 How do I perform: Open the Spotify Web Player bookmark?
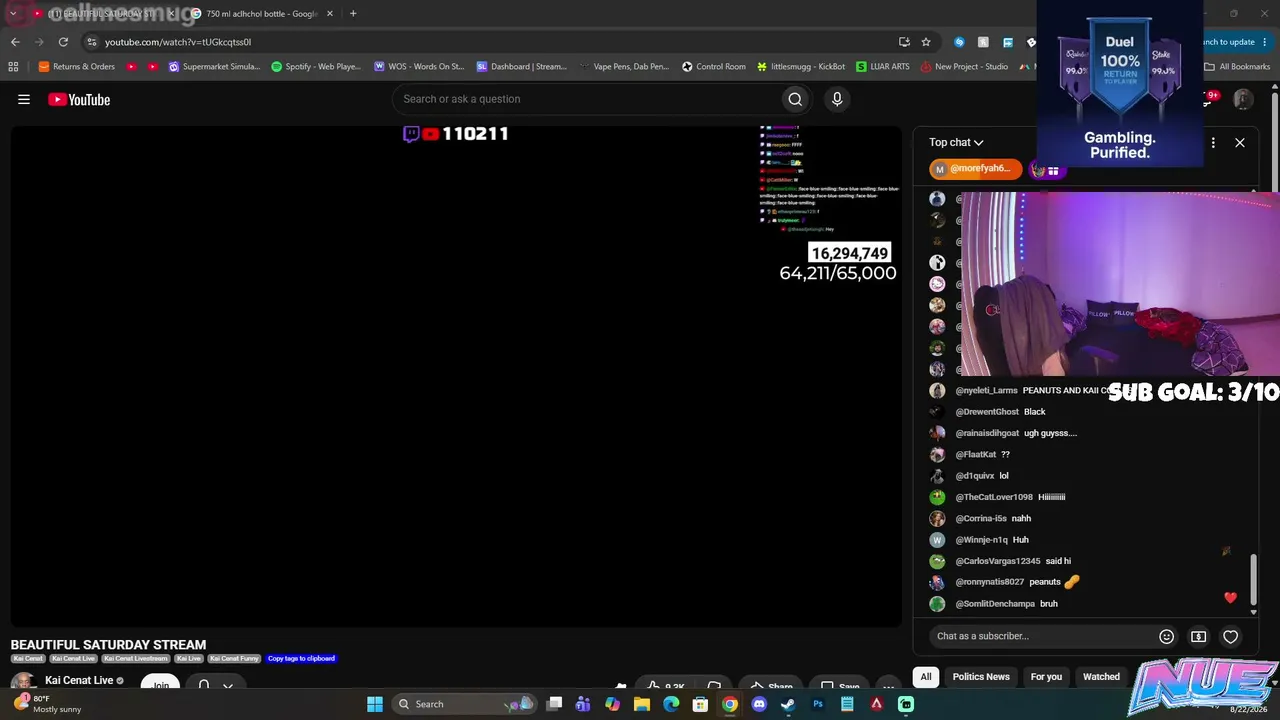coord(316,67)
